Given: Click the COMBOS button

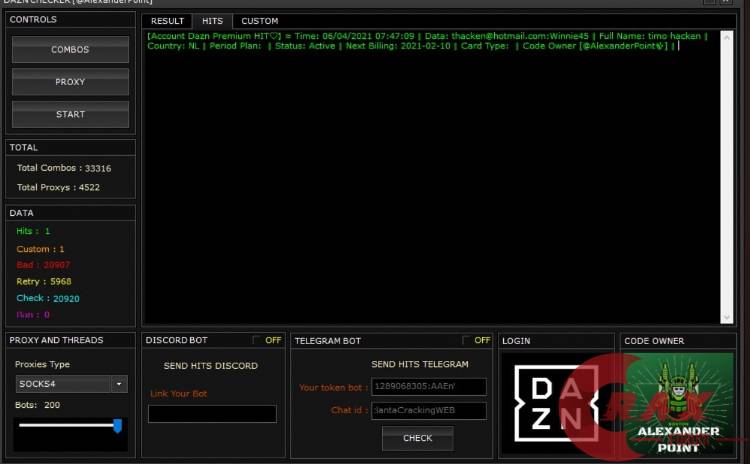Looking at the screenshot, I should pyautogui.click(x=70, y=50).
